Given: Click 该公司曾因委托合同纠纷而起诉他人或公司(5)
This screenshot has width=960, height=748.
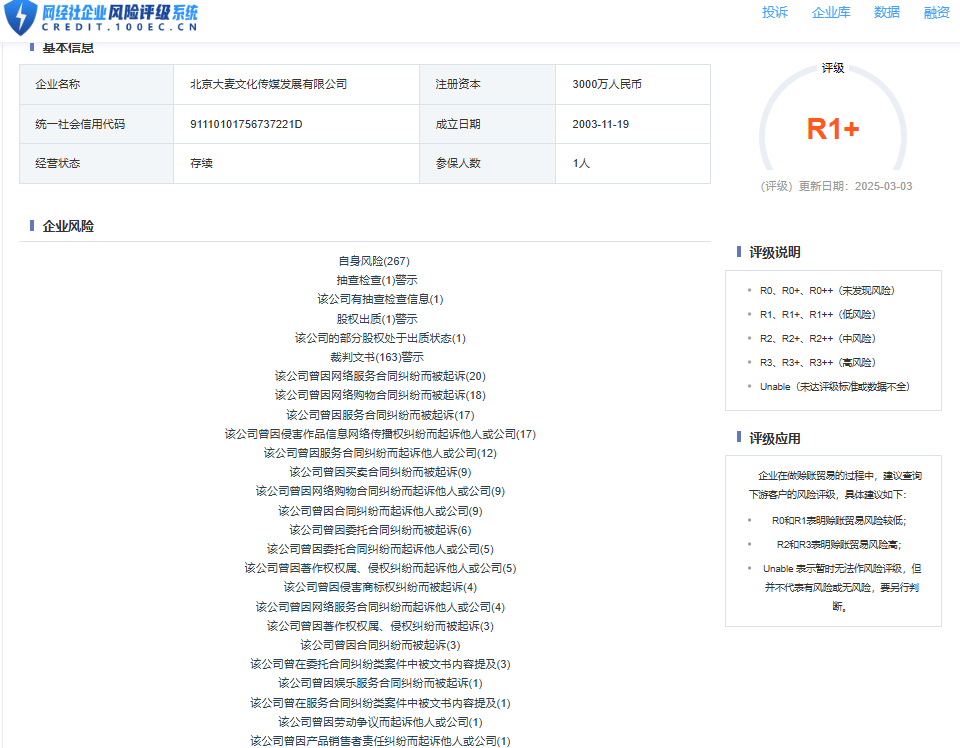Looking at the screenshot, I should (x=380, y=550).
